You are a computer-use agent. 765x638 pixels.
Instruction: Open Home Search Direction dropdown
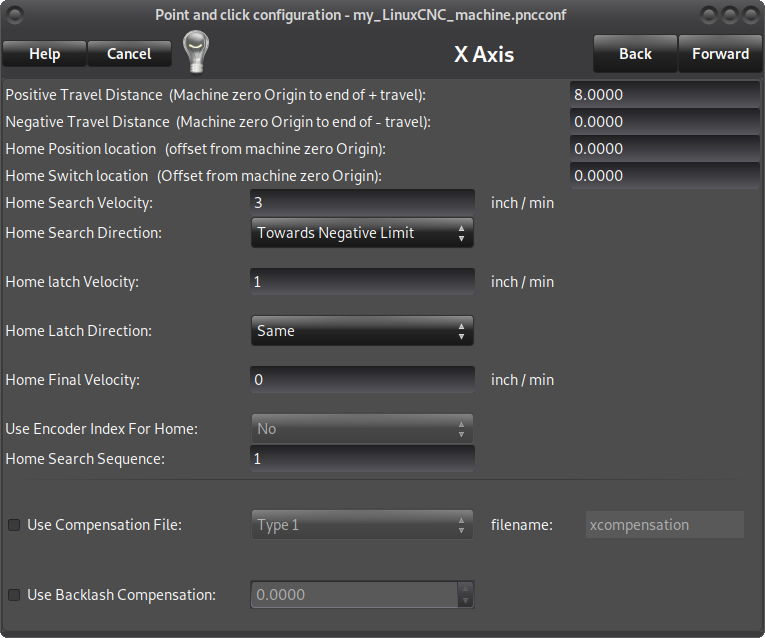coord(362,233)
